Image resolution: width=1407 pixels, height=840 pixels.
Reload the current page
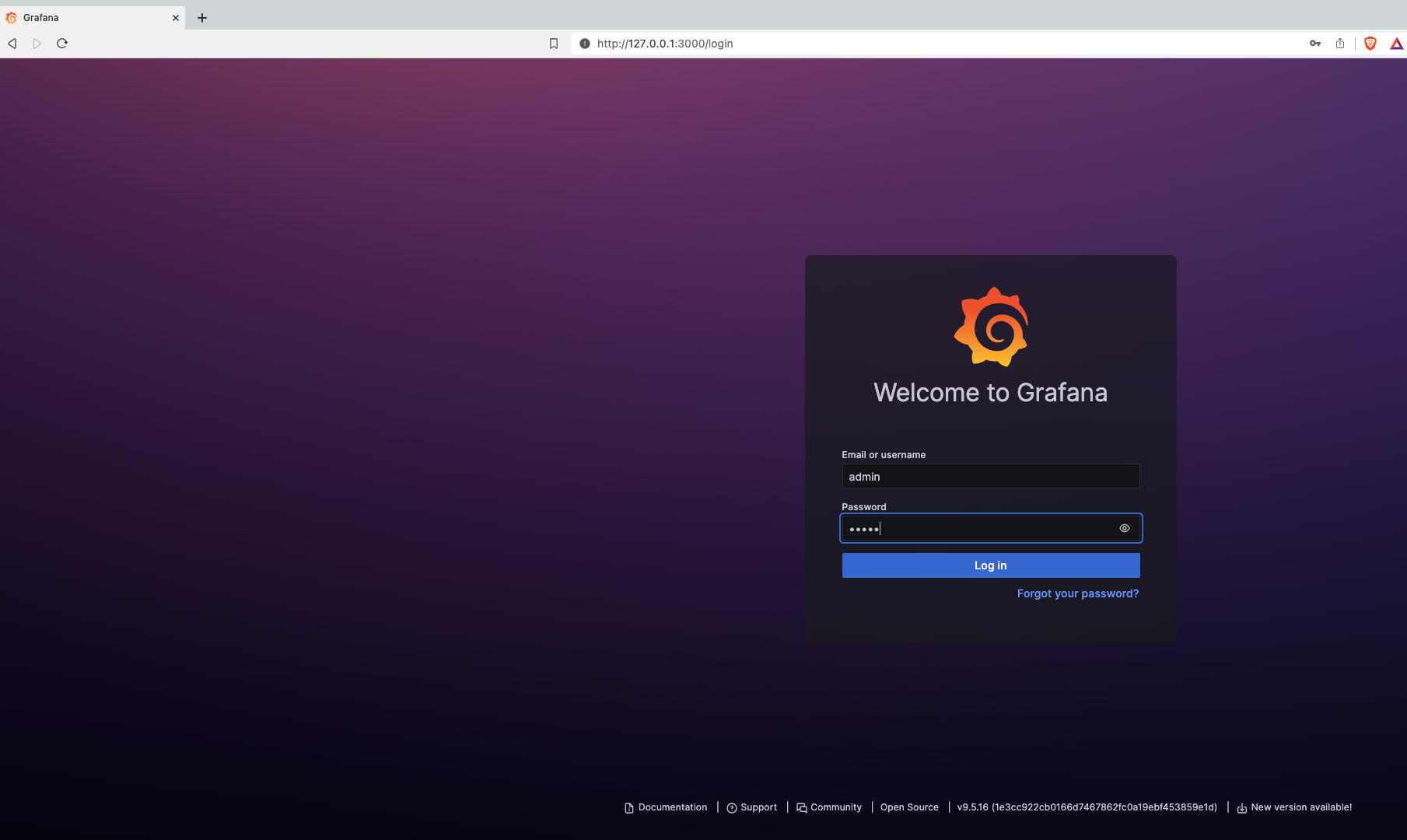point(62,44)
